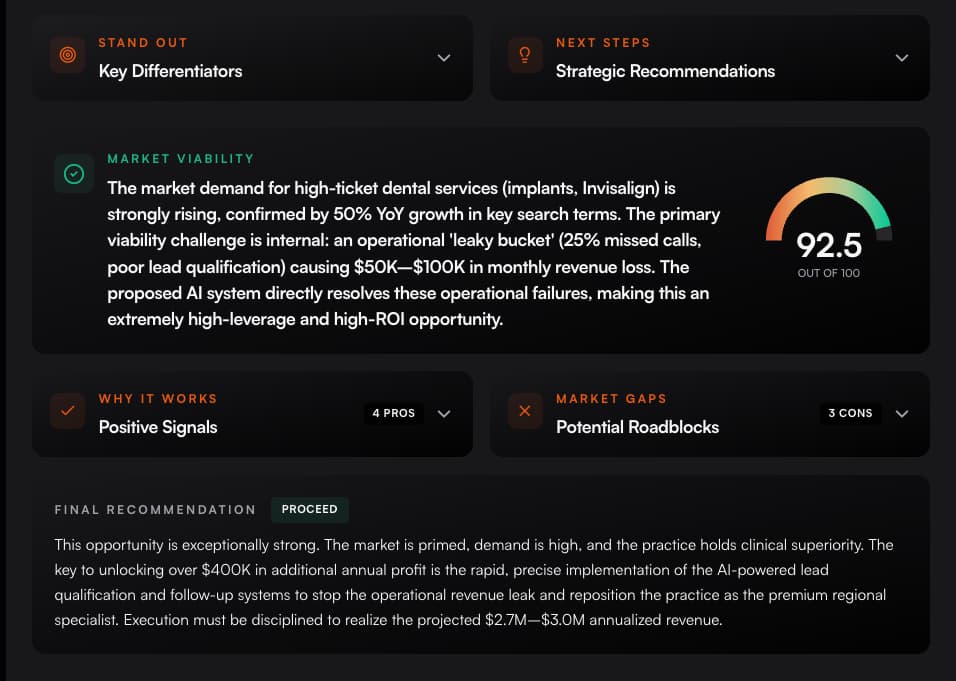Click the red X Market Gaps icon

pos(524,413)
